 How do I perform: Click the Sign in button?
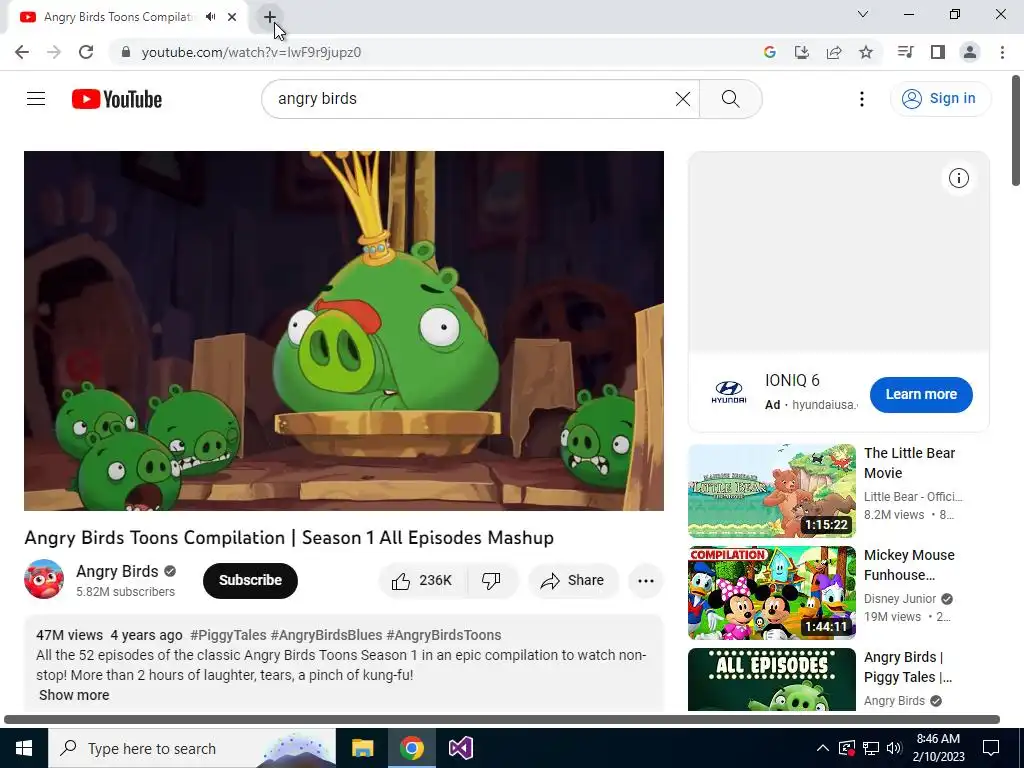pyautogui.click(x=940, y=99)
